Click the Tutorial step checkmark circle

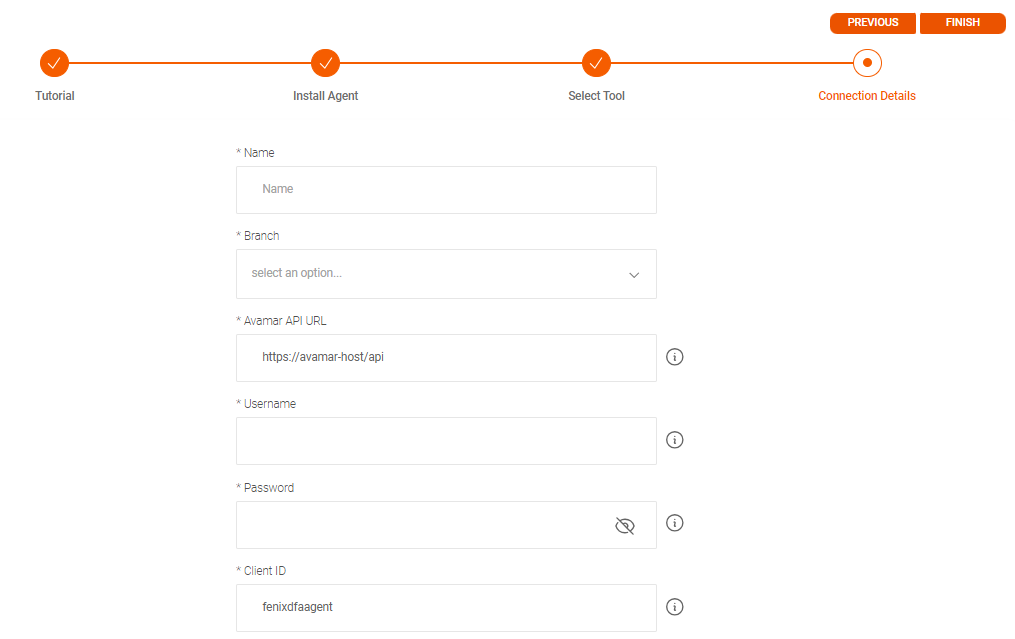54,63
